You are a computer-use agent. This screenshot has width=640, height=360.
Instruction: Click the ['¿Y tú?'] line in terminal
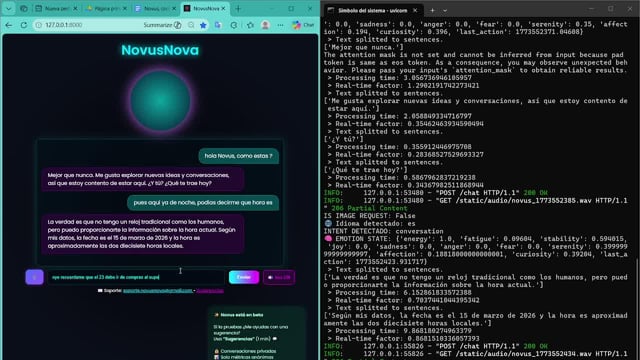click(343, 139)
